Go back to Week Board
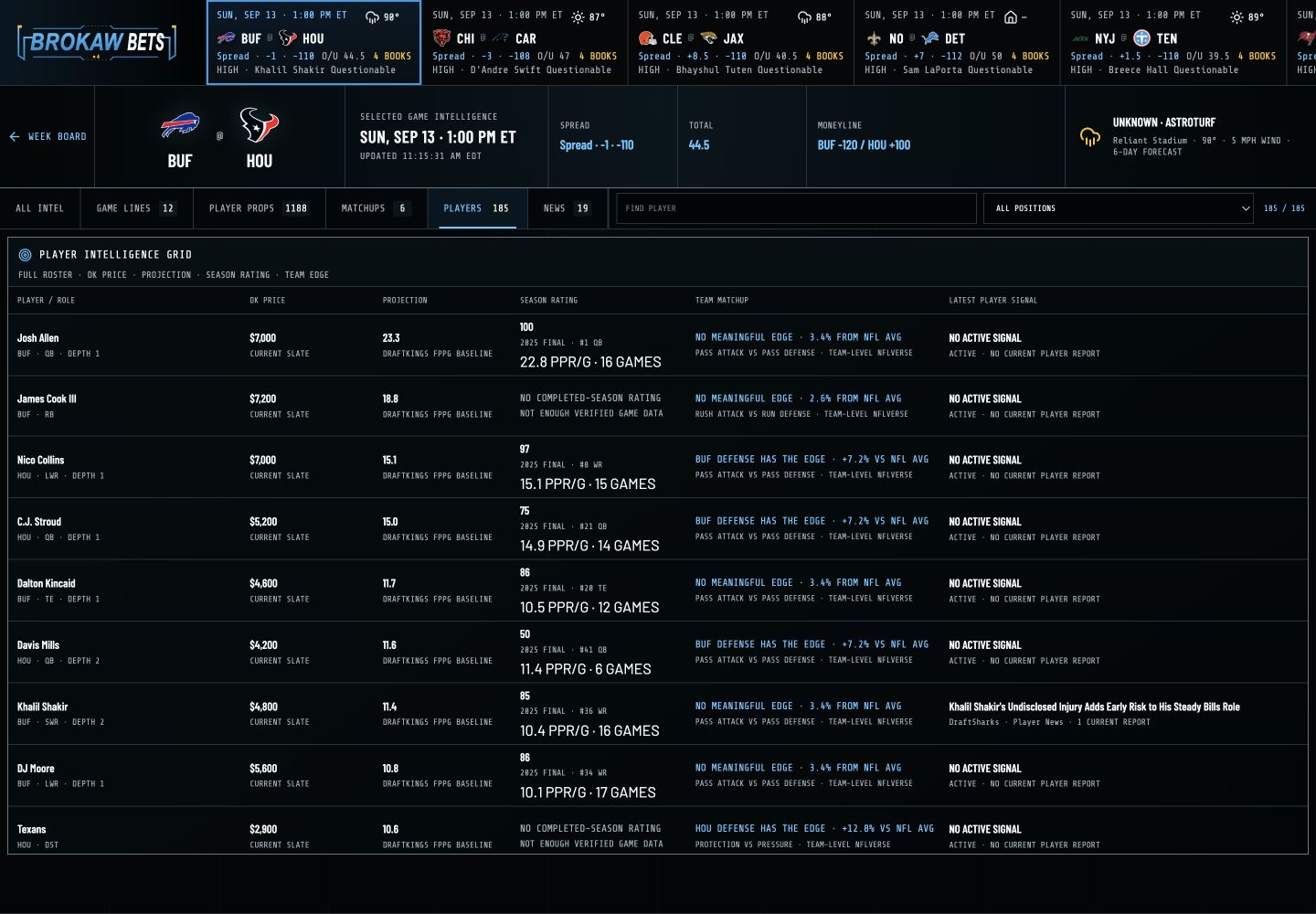Image resolution: width=1316 pixels, height=914 pixels. click(x=48, y=136)
